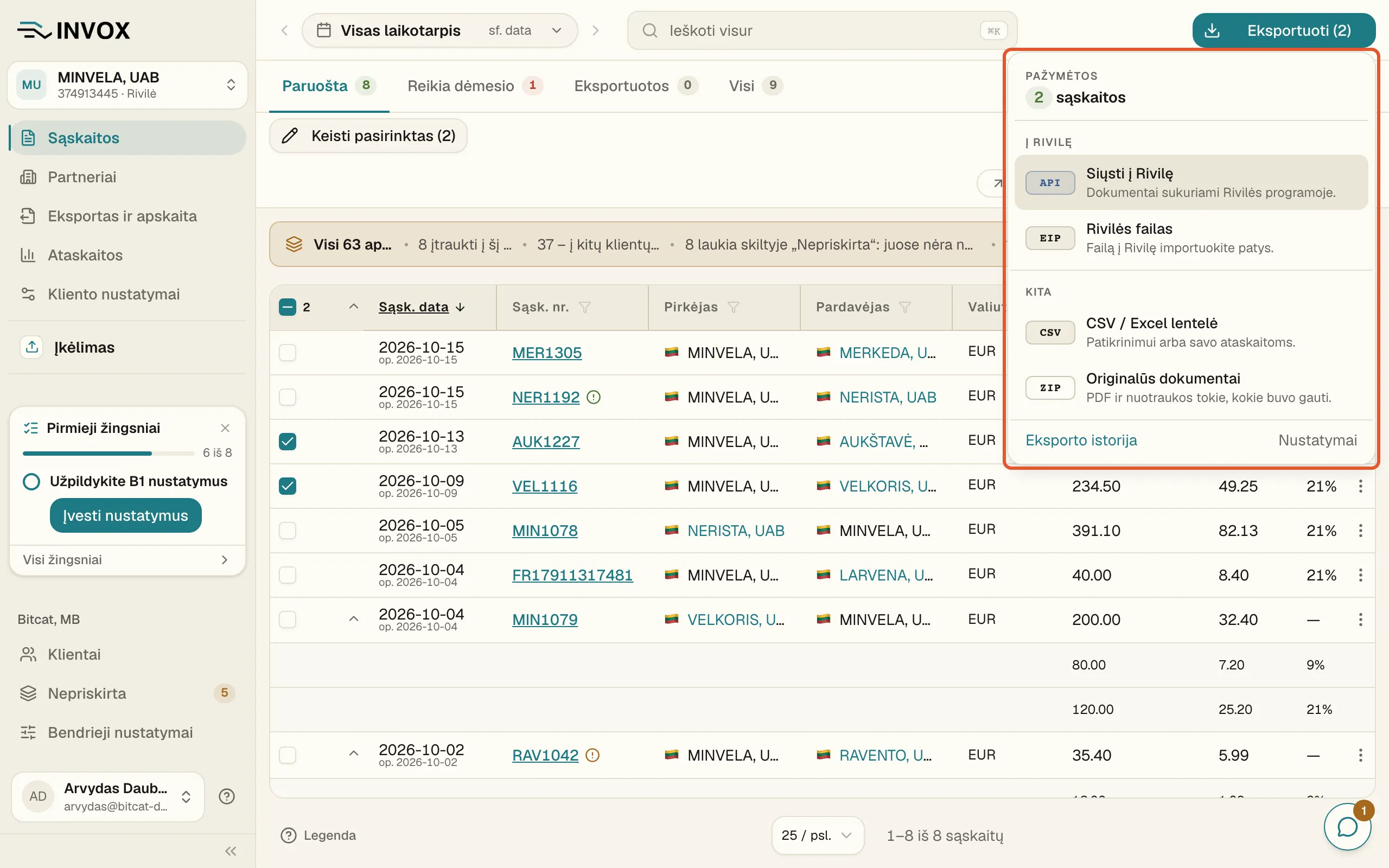Select the MER1305 invoice checkbox
Image resolution: width=1389 pixels, height=868 pixels.
click(288, 353)
